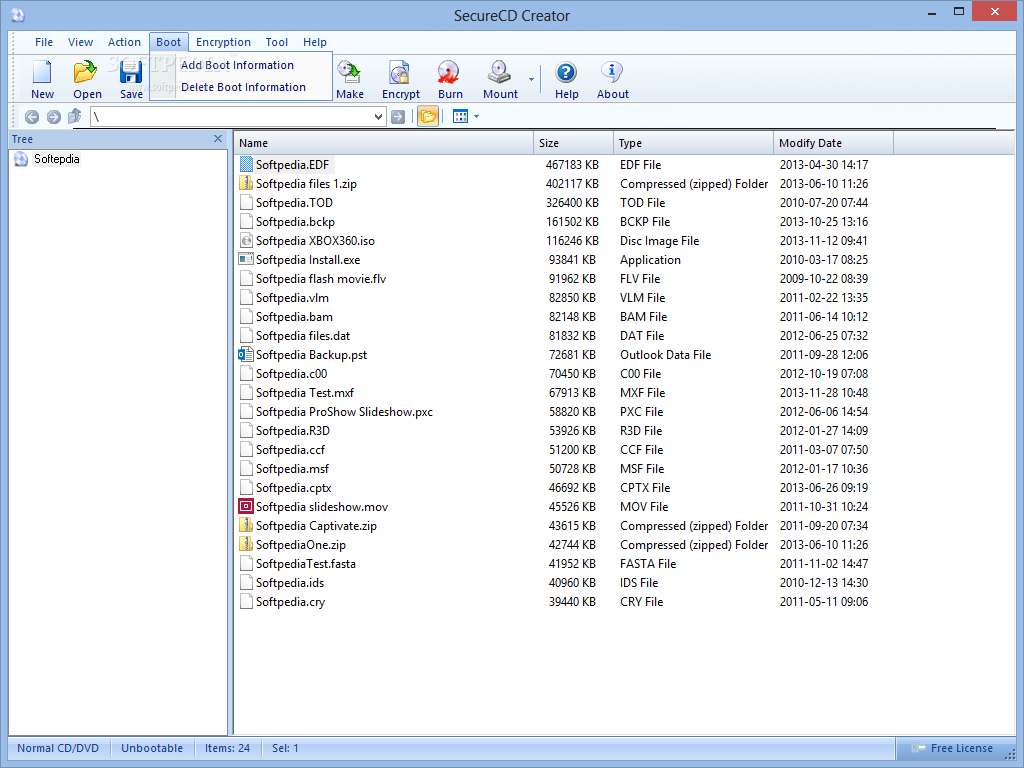Click the Unbootable status entry
Image resolution: width=1024 pixels, height=768 pixels.
coord(152,748)
